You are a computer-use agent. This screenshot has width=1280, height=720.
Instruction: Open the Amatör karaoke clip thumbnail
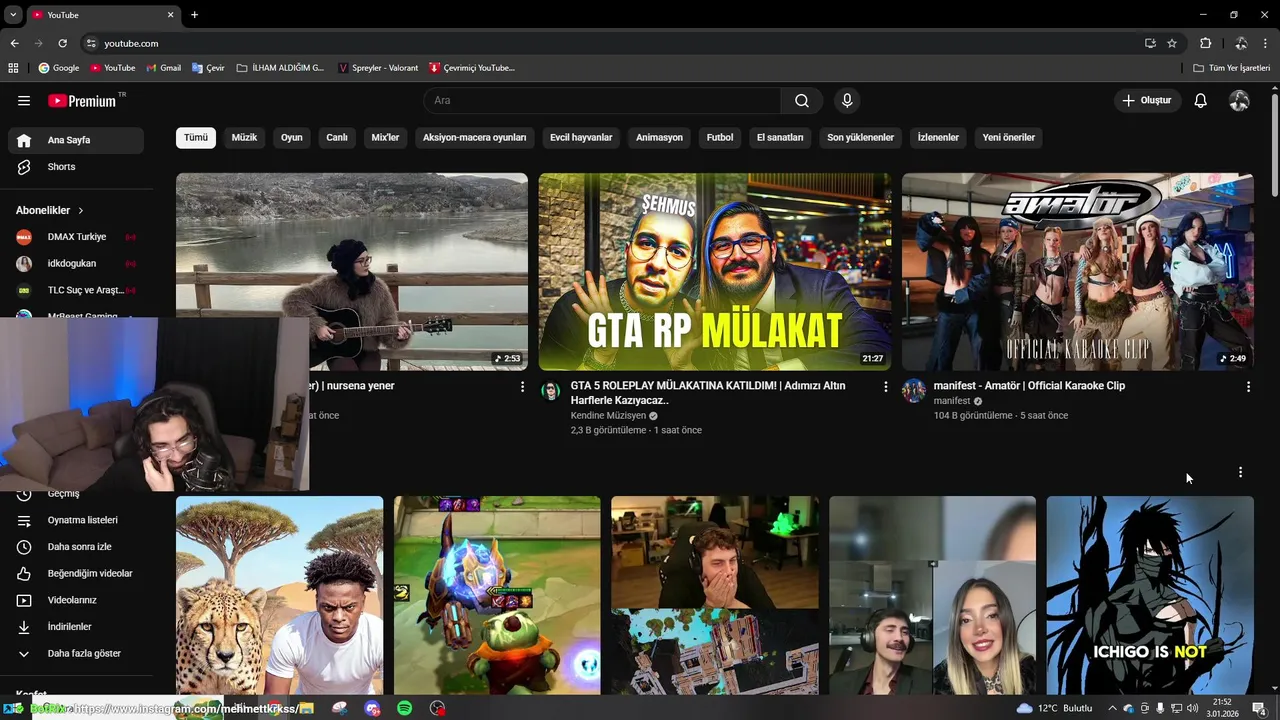pyautogui.click(x=1078, y=271)
